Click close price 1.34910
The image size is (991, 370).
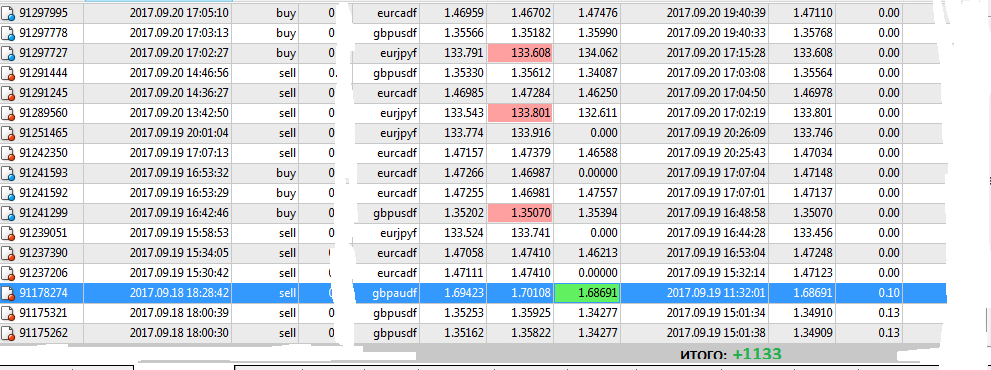tap(813, 313)
